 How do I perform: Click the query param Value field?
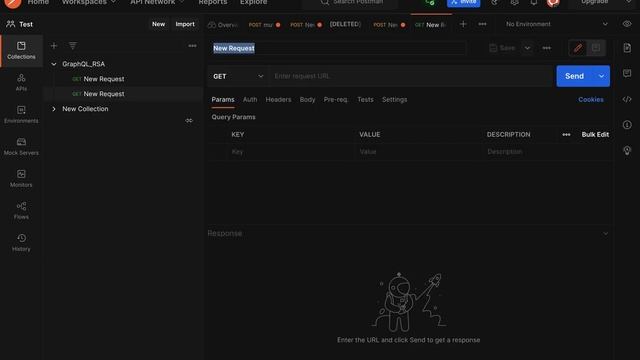[x=418, y=152]
